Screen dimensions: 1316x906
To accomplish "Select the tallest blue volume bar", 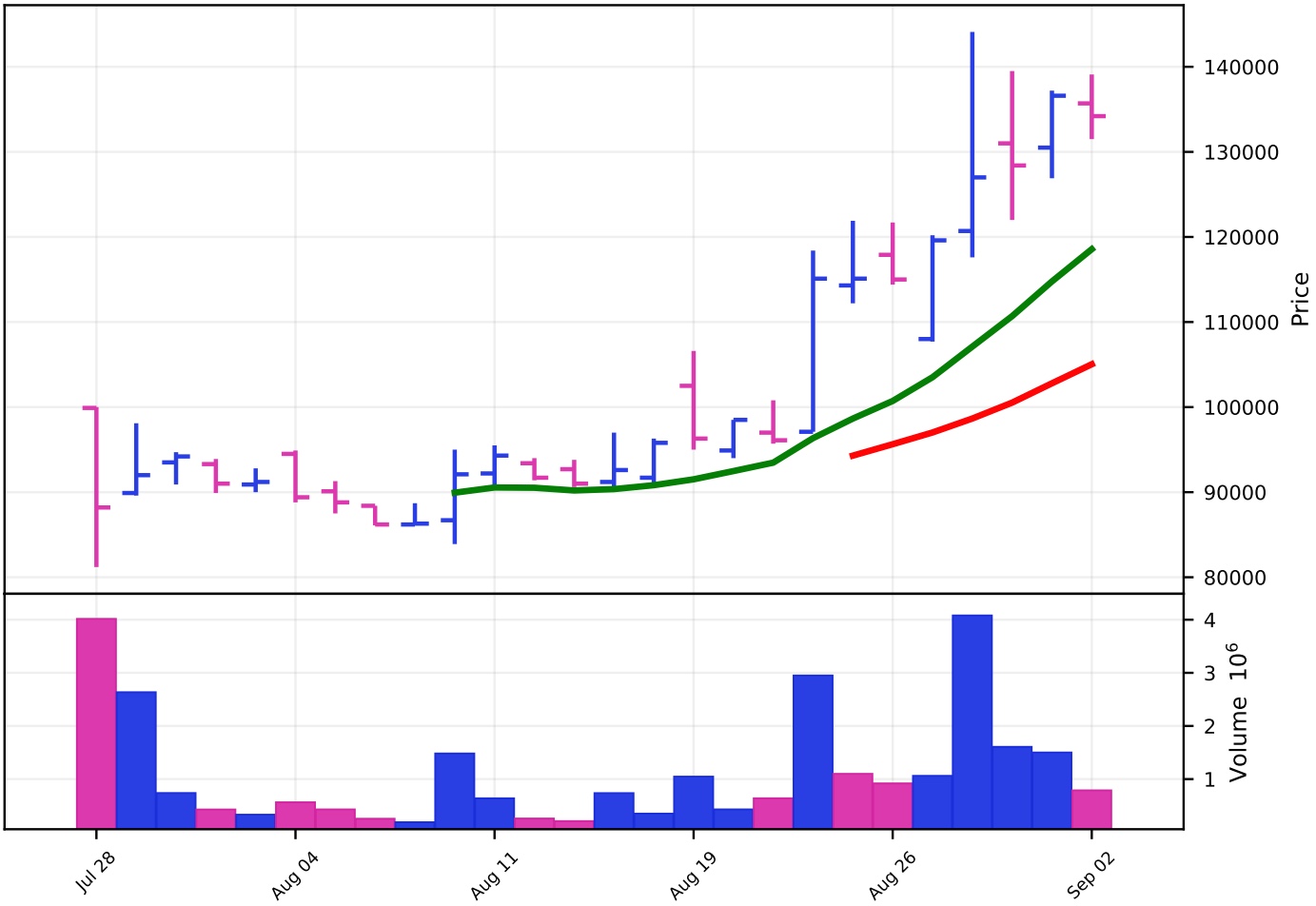I will tap(972, 721).
